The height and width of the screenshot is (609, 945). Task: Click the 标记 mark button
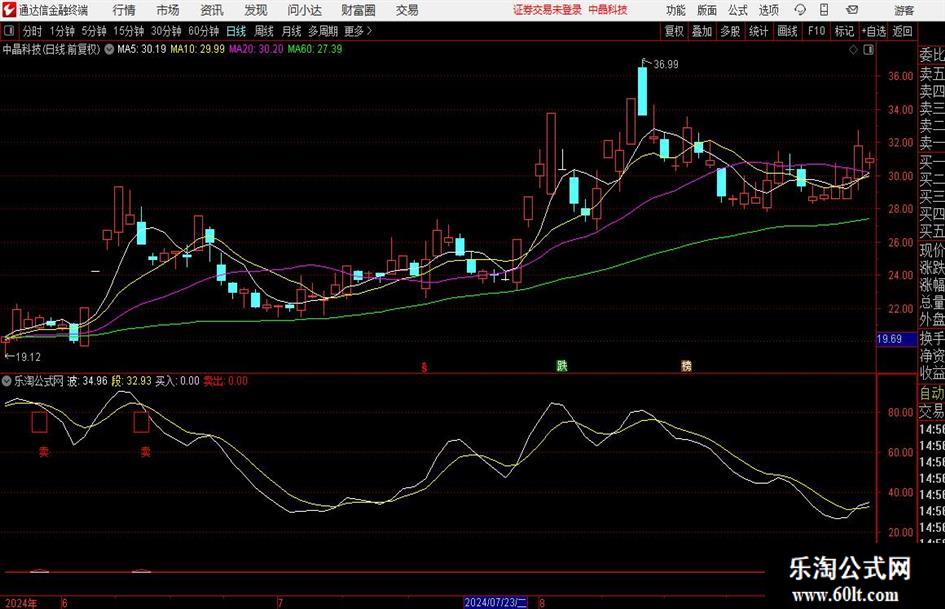[x=844, y=31]
